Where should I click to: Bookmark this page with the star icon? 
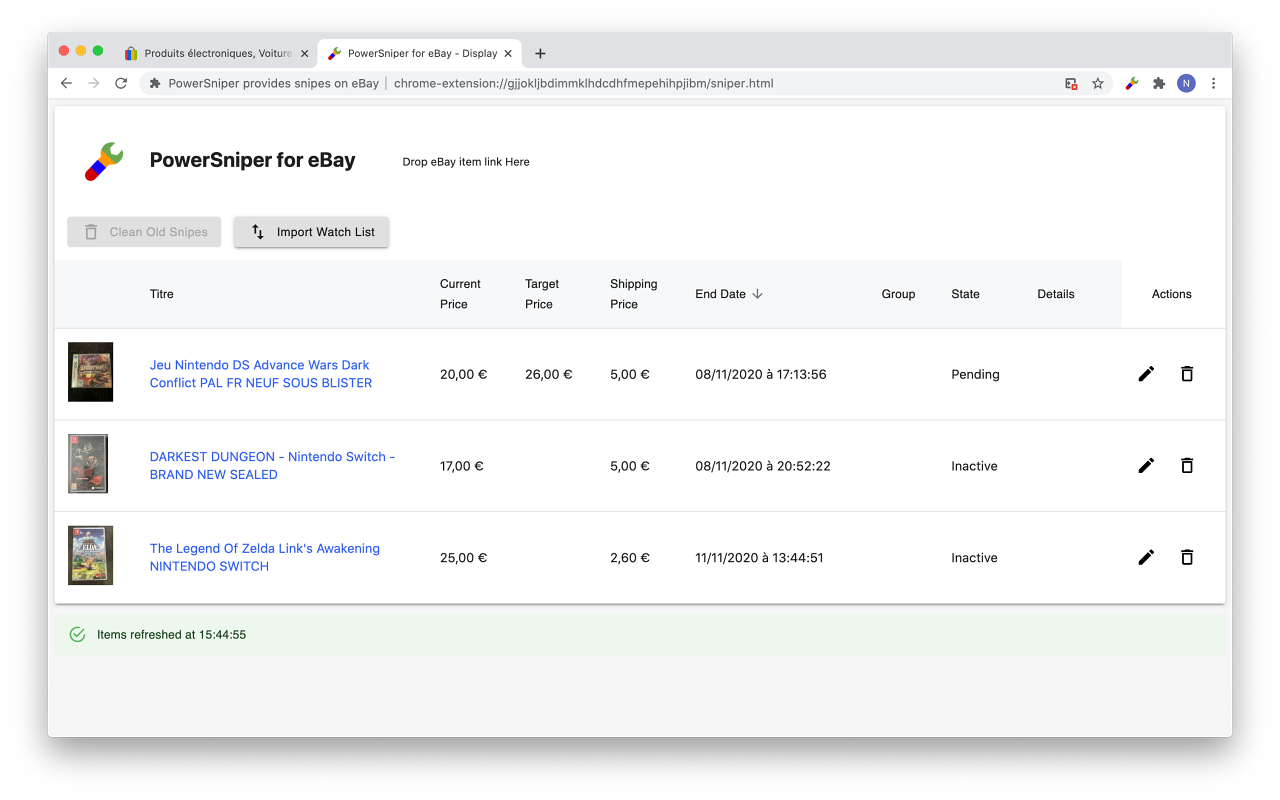(x=1098, y=84)
